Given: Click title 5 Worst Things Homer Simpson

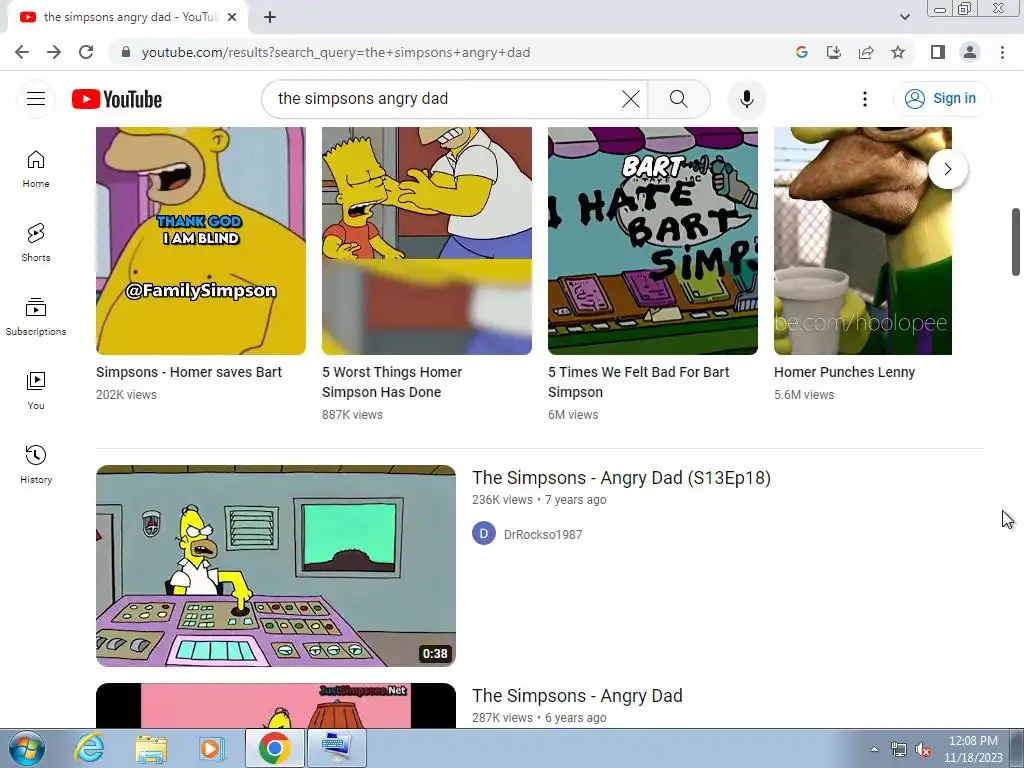Looking at the screenshot, I should tap(392, 382).
